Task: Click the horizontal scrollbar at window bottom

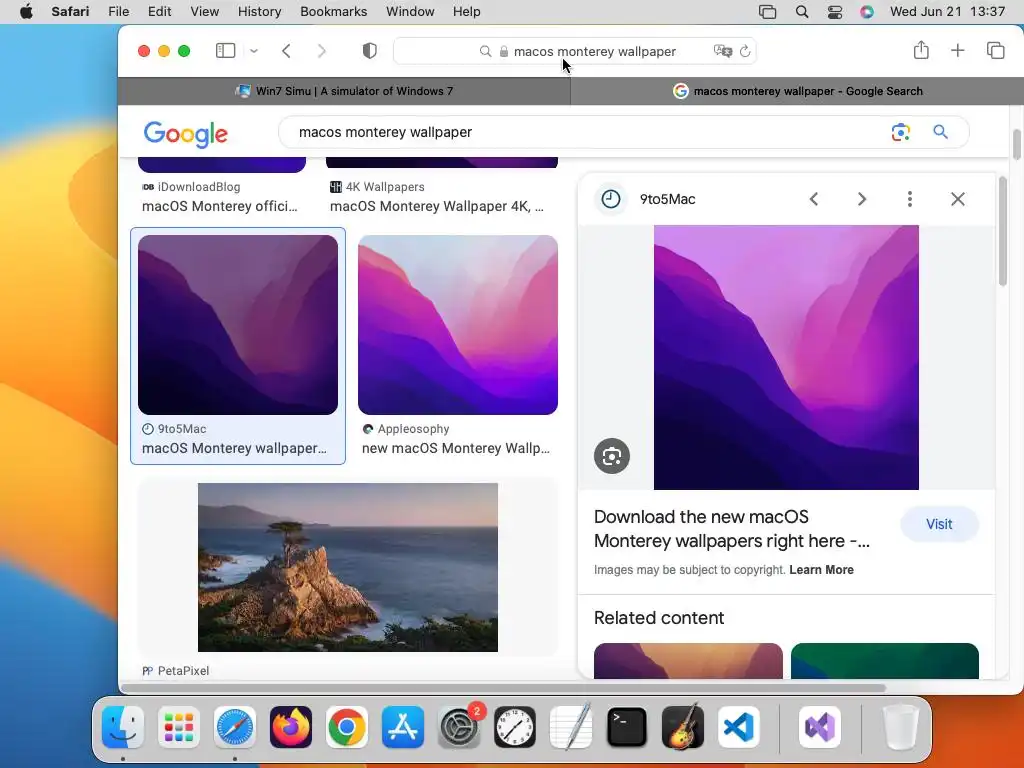Action: pyautogui.click(x=503, y=688)
